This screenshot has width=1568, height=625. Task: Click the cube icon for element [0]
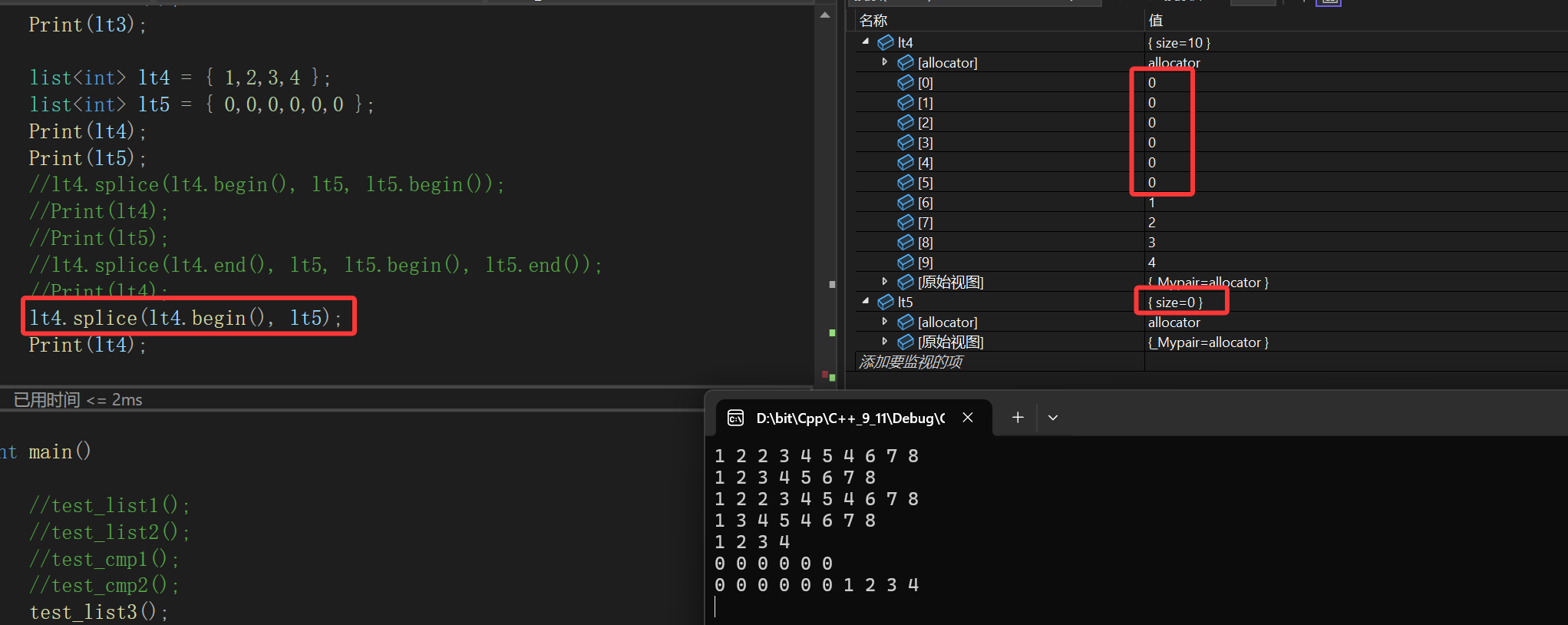(x=906, y=82)
